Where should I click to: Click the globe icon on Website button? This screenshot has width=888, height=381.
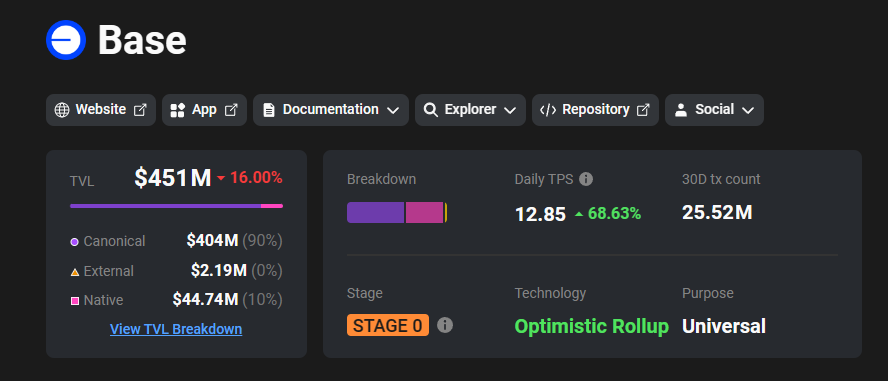pos(62,110)
